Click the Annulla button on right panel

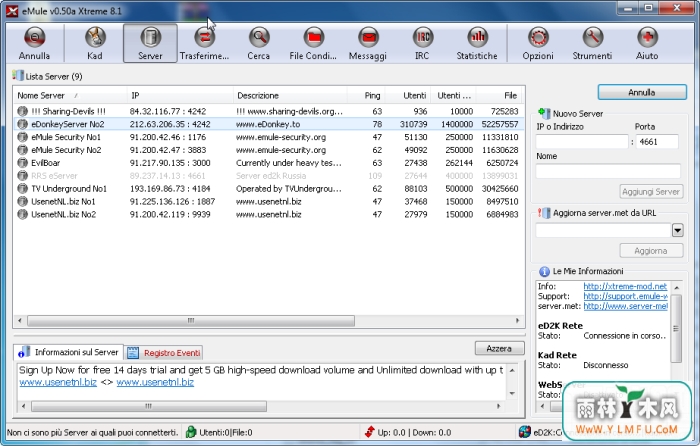642,92
